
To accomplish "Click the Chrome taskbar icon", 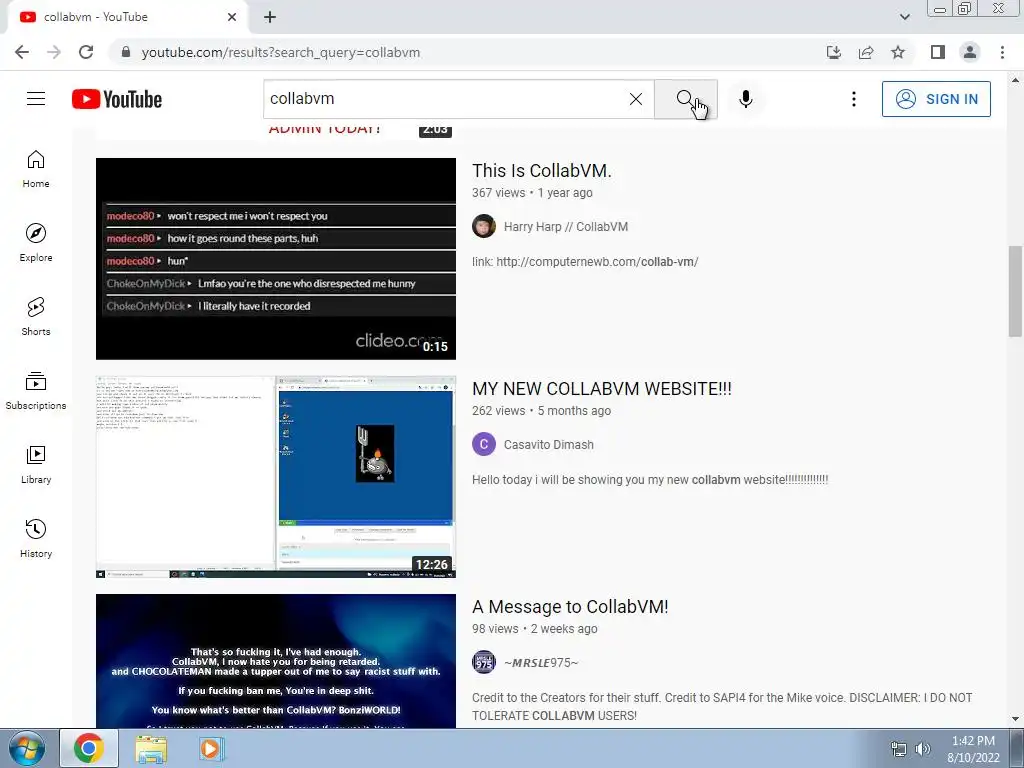I will [x=88, y=748].
